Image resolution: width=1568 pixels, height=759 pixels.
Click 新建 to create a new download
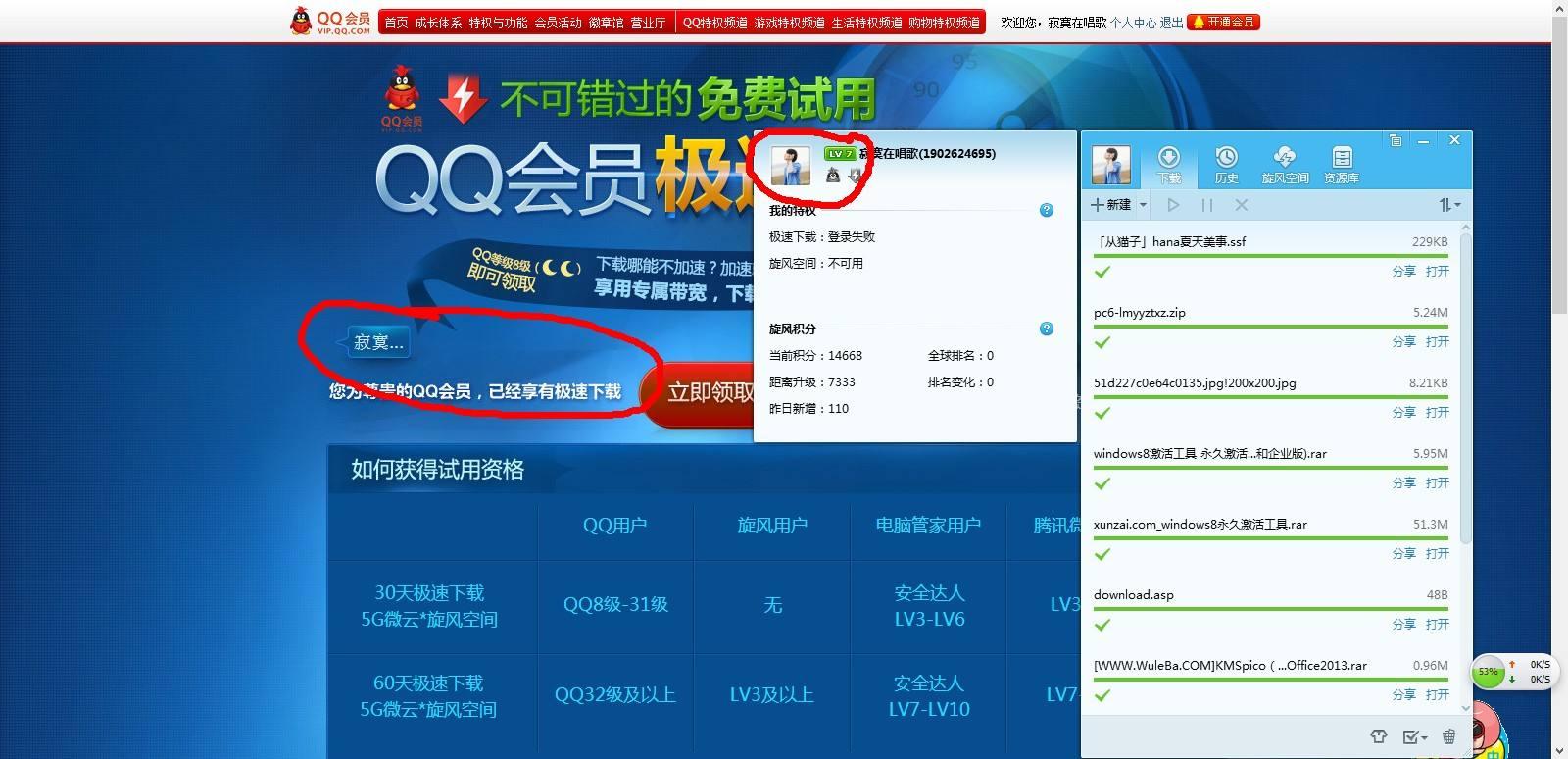[x=1111, y=205]
